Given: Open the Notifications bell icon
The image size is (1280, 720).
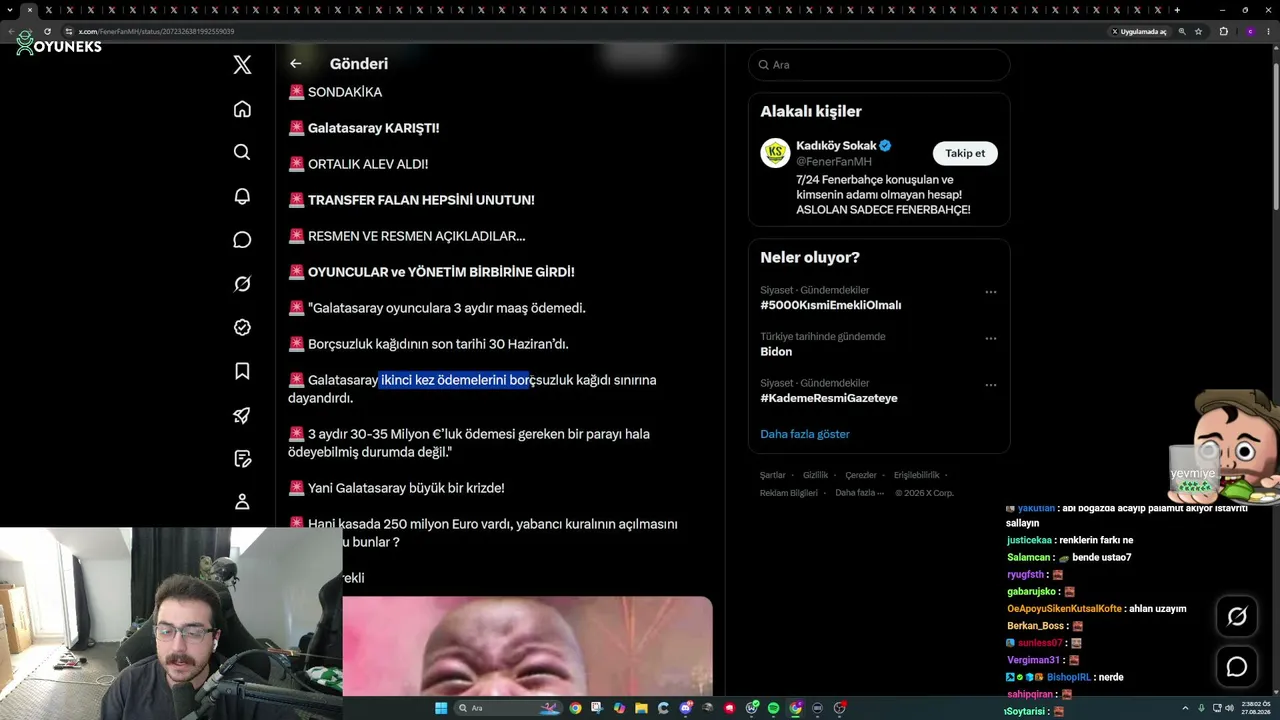Looking at the screenshot, I should pos(242,196).
